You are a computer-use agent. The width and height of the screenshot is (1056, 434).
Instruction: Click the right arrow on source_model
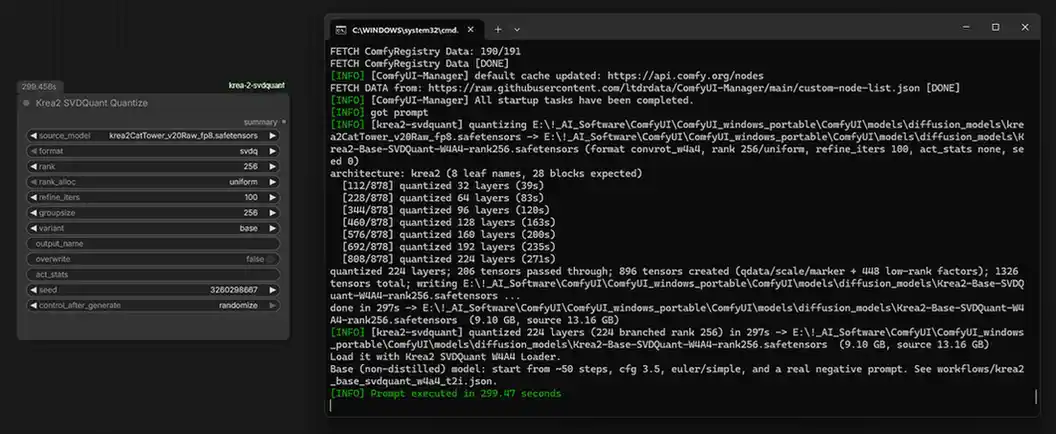point(273,135)
